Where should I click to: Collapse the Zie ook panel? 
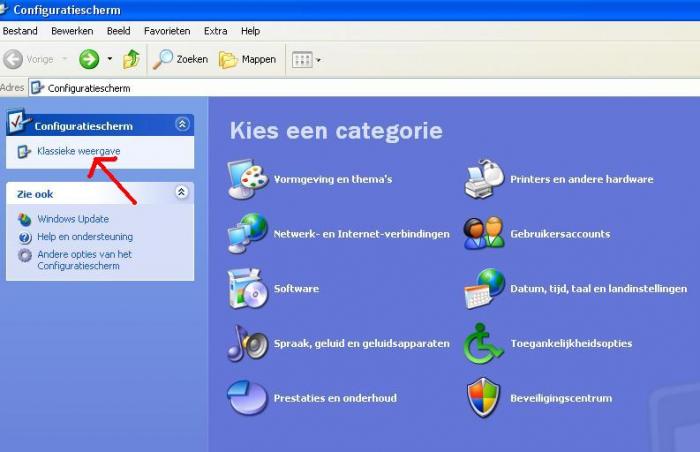click(181, 192)
